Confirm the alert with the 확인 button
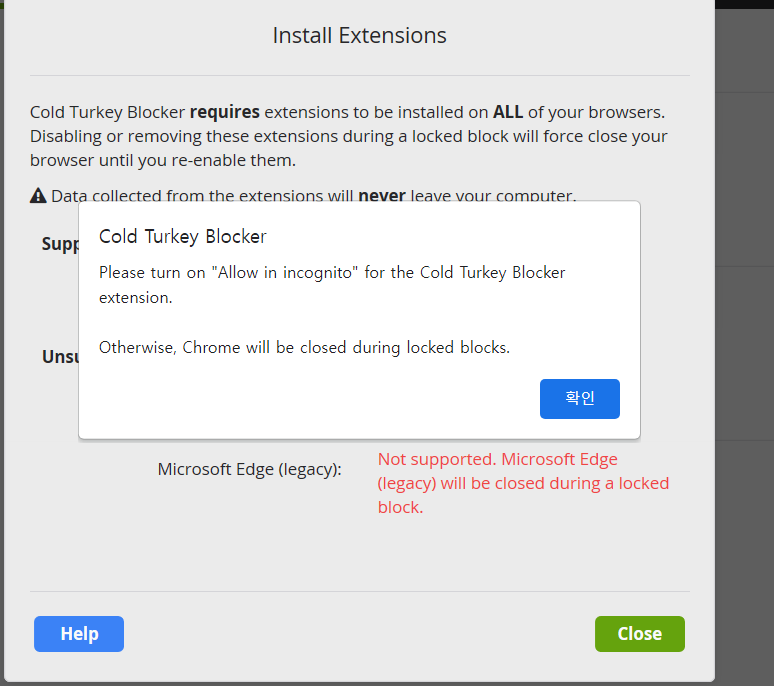The width and height of the screenshot is (774, 686). [580, 399]
